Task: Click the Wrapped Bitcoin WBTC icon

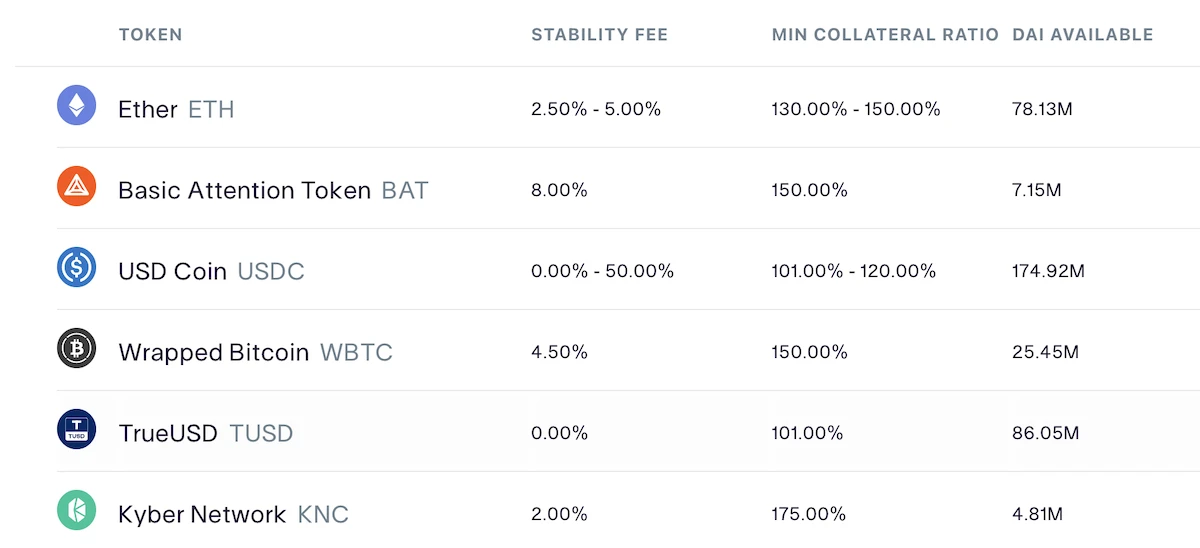Action: 76,348
